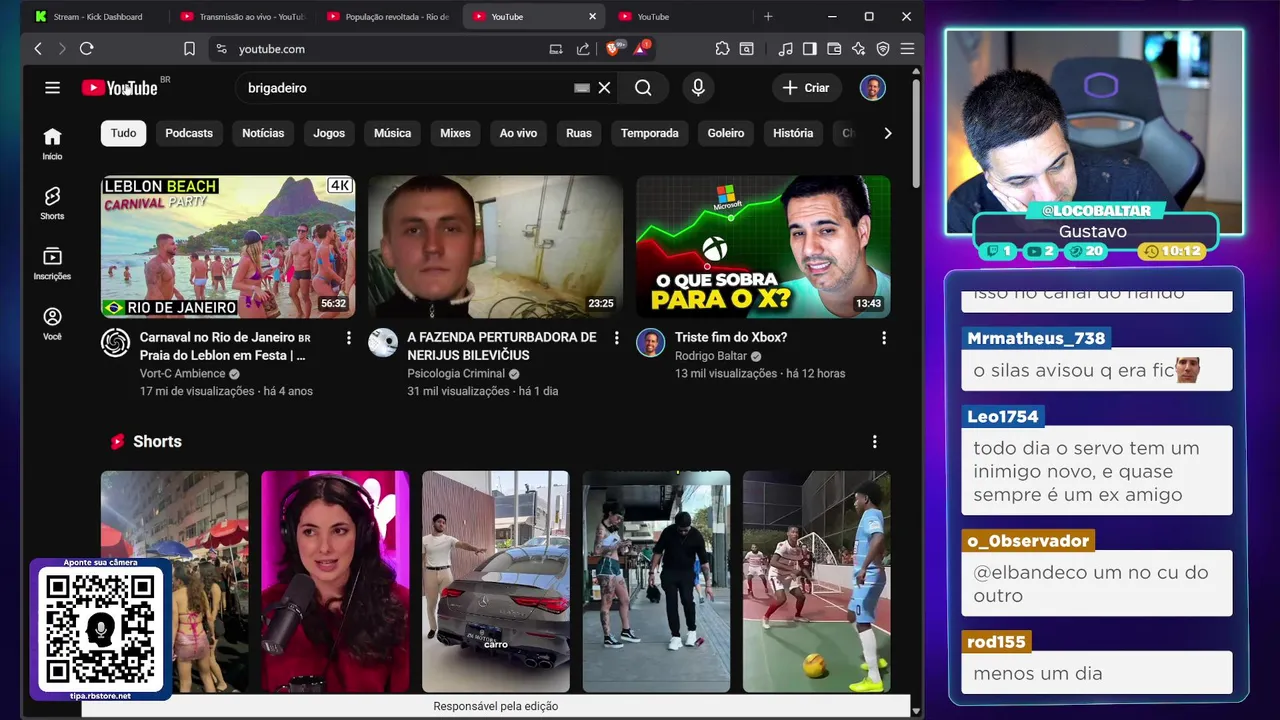Open options for the Carnaval no Rio video
The height and width of the screenshot is (720, 1280).
pos(348,338)
